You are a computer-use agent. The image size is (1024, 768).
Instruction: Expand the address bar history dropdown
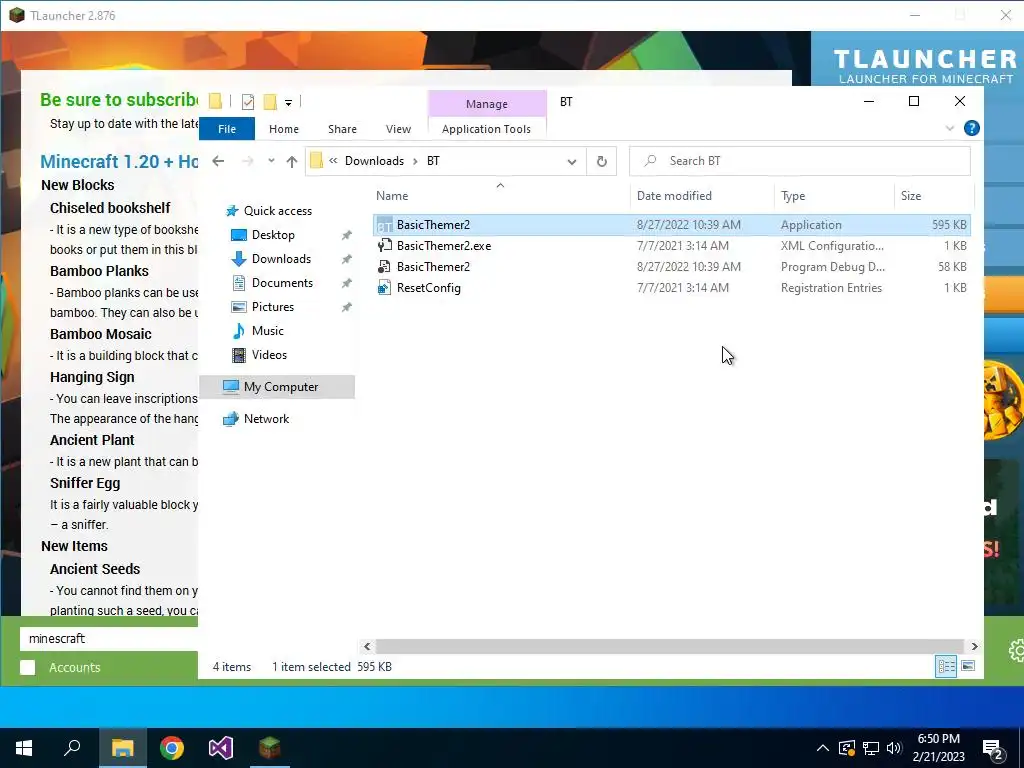[x=571, y=161]
